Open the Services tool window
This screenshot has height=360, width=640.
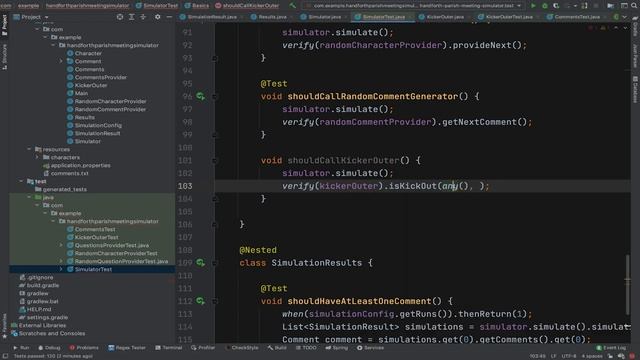pyautogui.click(x=370, y=348)
